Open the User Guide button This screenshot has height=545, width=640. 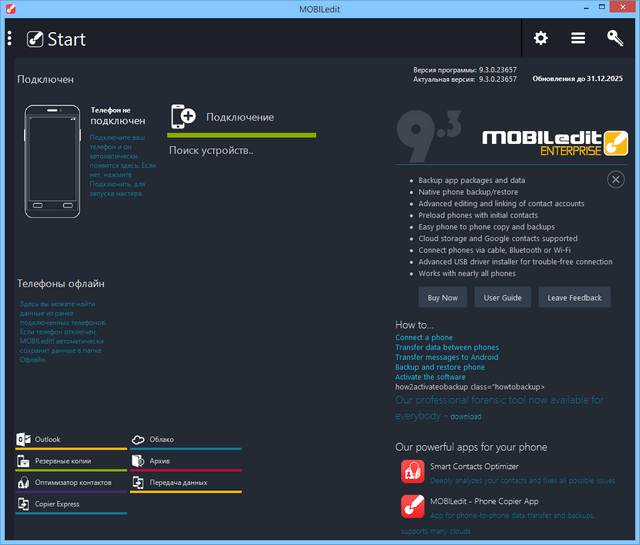point(502,298)
